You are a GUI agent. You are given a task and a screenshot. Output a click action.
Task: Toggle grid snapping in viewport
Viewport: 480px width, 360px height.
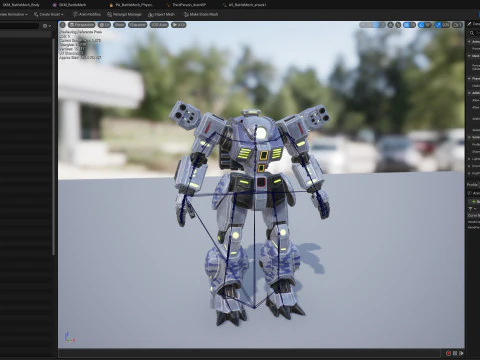[x=406, y=25]
